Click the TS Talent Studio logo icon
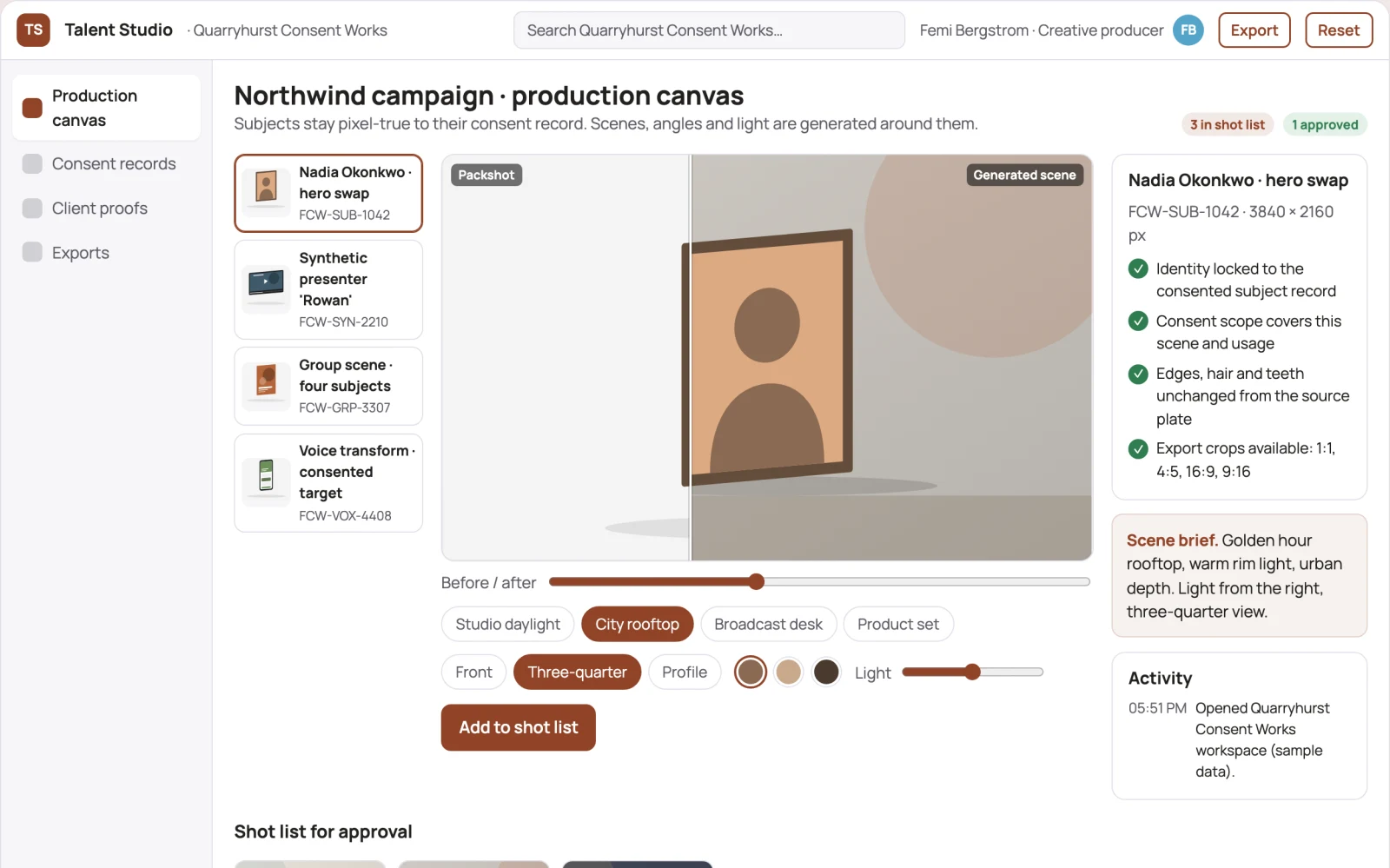 pos(33,30)
